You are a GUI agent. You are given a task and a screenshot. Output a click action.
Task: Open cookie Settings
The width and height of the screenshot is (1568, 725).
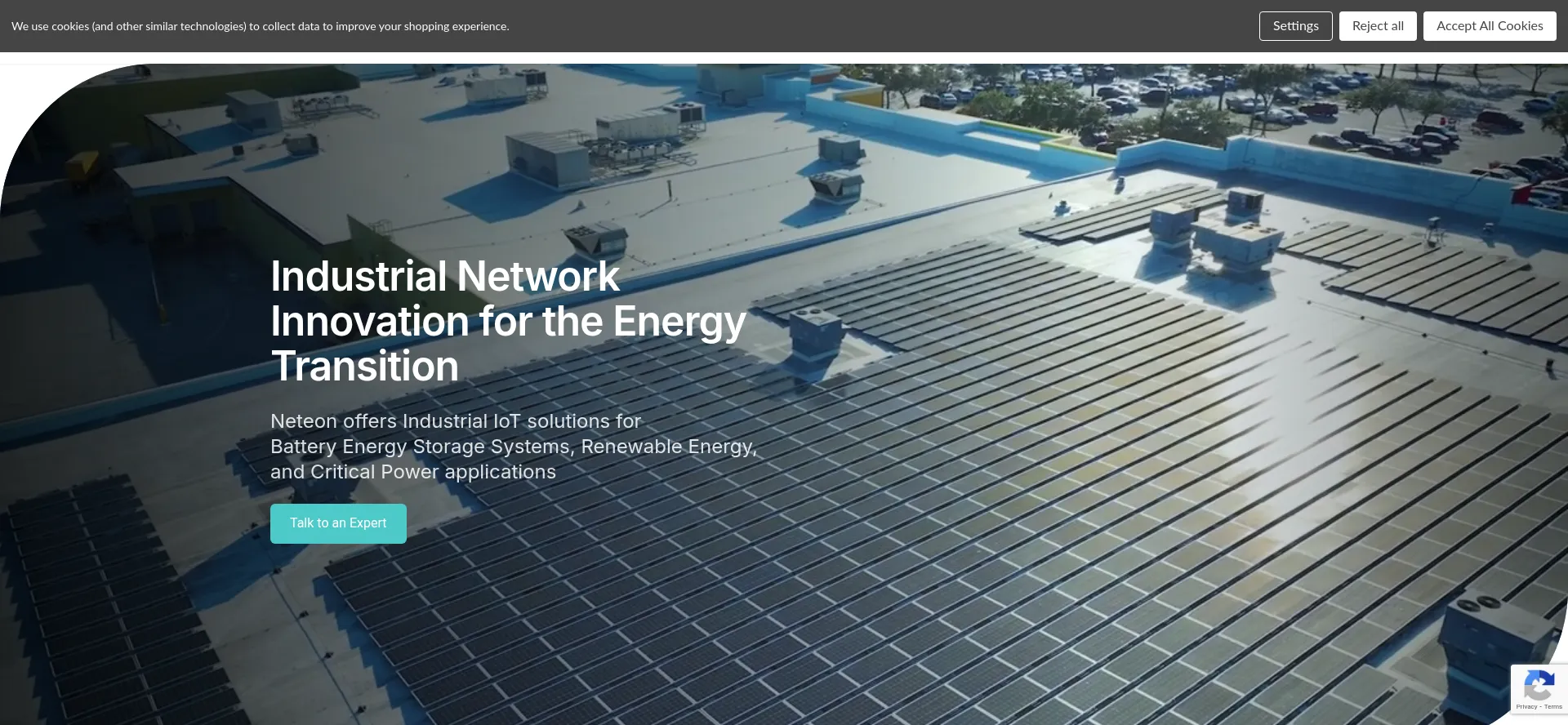tap(1295, 26)
